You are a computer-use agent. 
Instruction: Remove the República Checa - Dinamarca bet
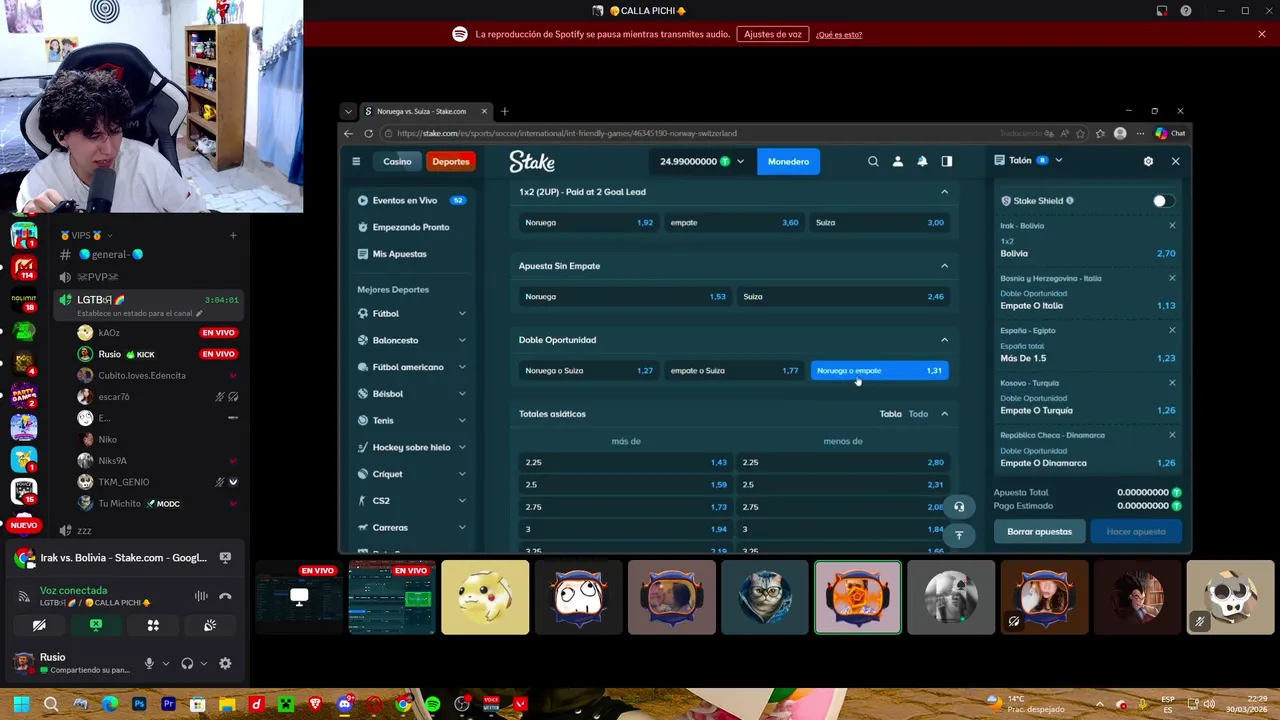coord(1172,435)
